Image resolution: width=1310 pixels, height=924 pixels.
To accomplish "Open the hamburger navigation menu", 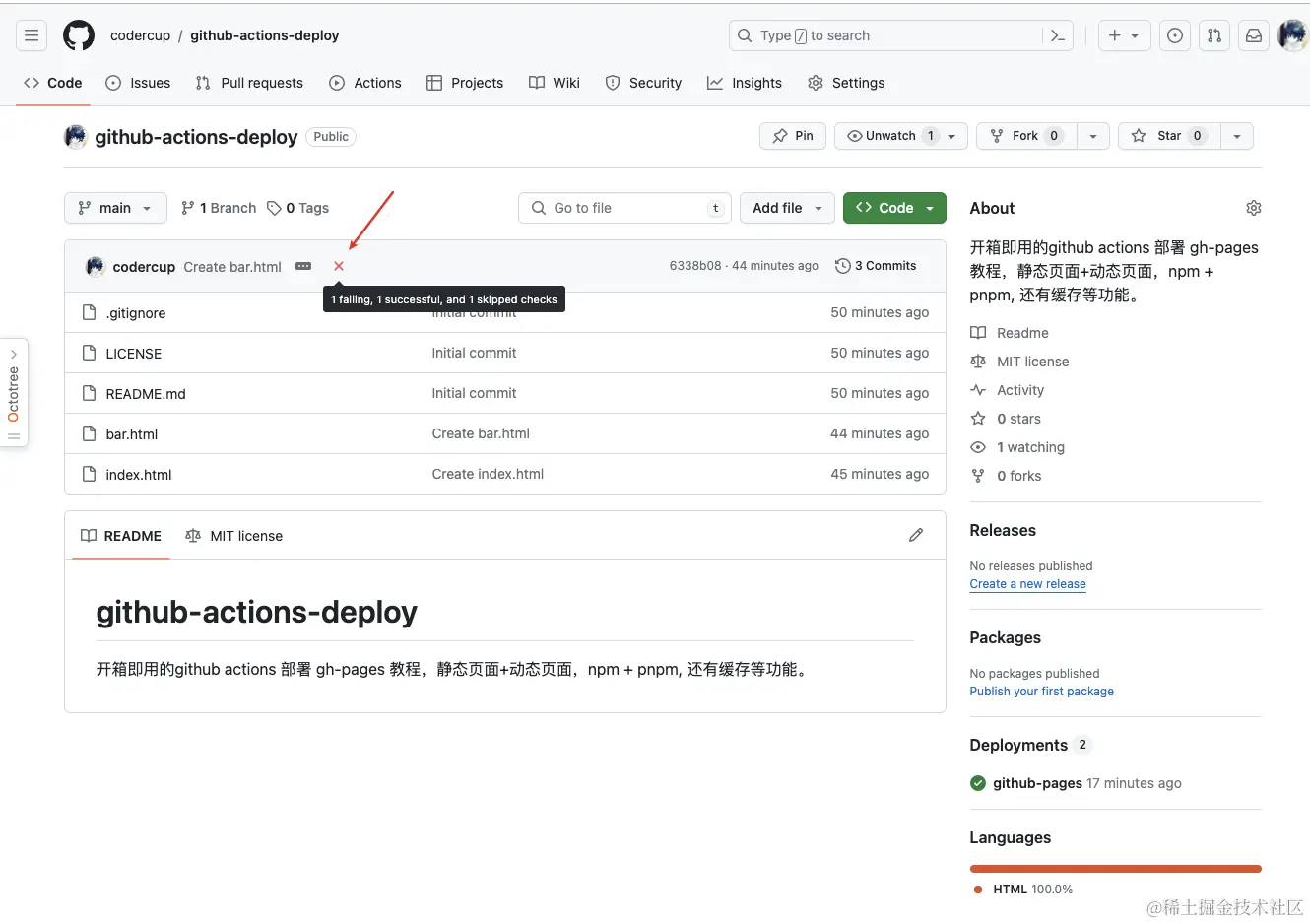I will click(32, 35).
